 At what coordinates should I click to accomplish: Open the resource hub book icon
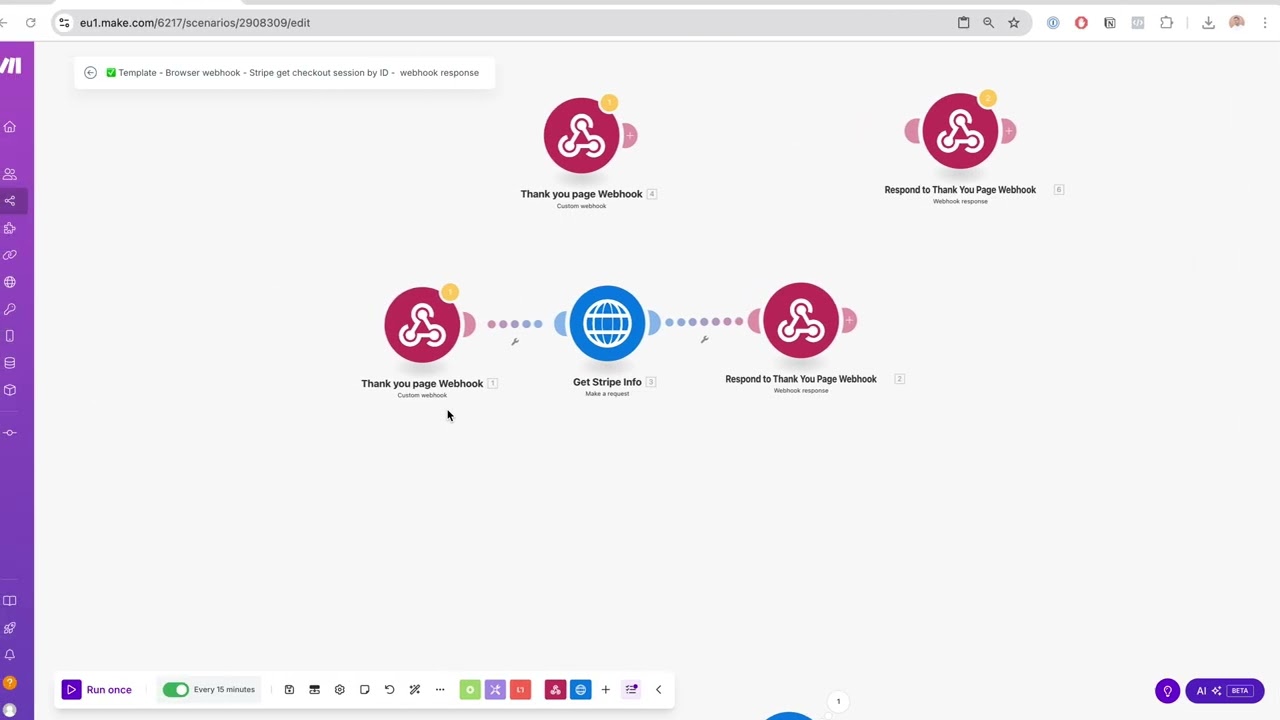point(10,601)
